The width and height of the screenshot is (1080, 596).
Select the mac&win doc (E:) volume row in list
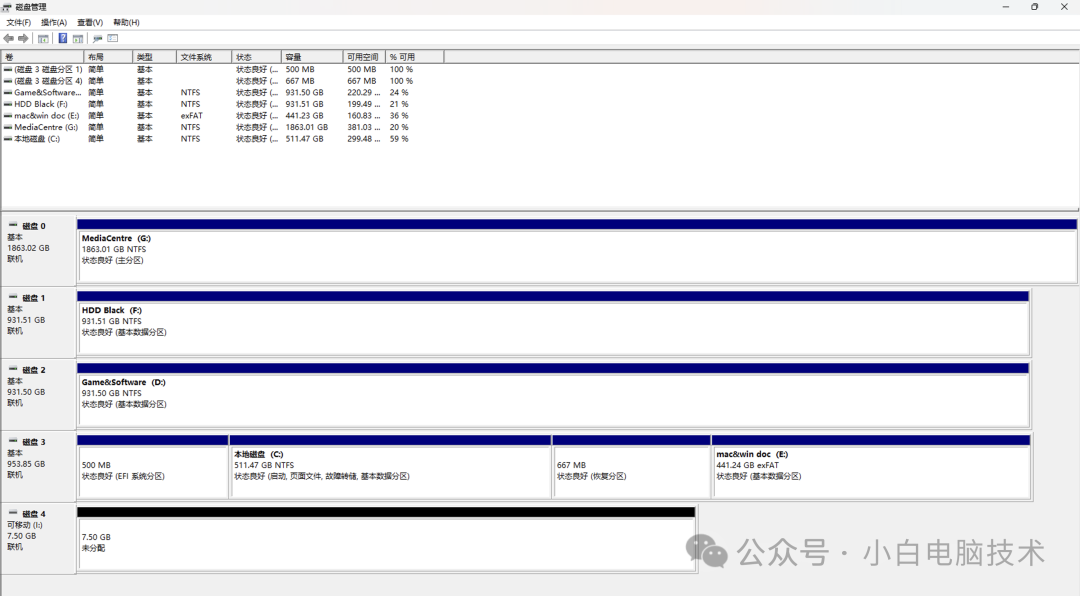[222, 116]
